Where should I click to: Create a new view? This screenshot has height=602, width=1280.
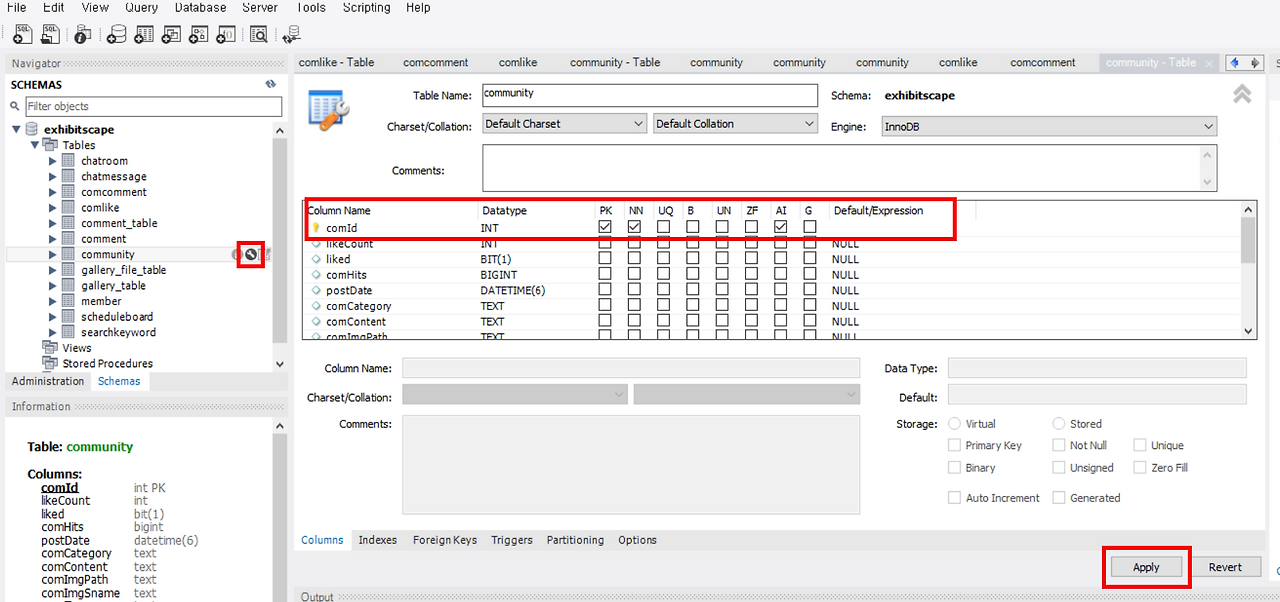click(x=171, y=34)
